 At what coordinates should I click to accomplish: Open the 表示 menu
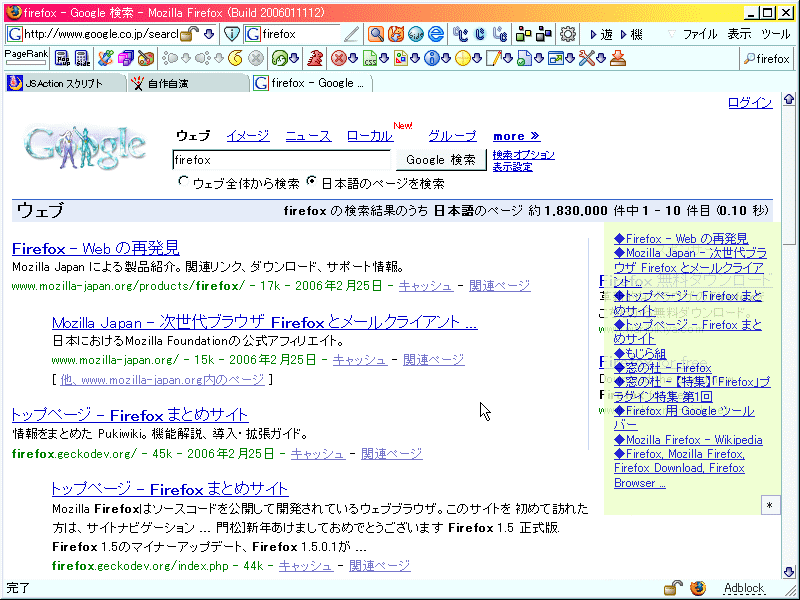click(739, 34)
